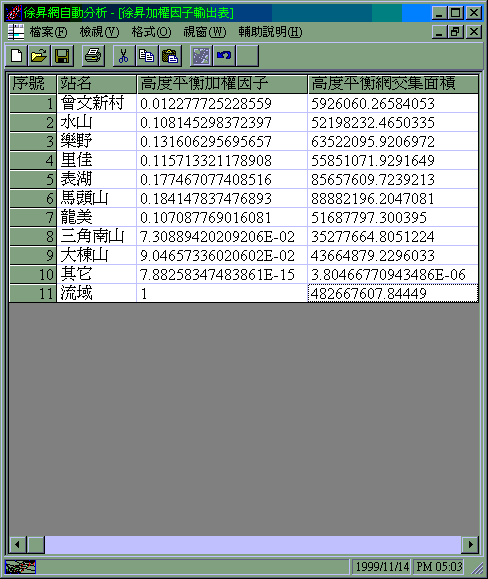Paste using the clipboard icon

point(170,56)
